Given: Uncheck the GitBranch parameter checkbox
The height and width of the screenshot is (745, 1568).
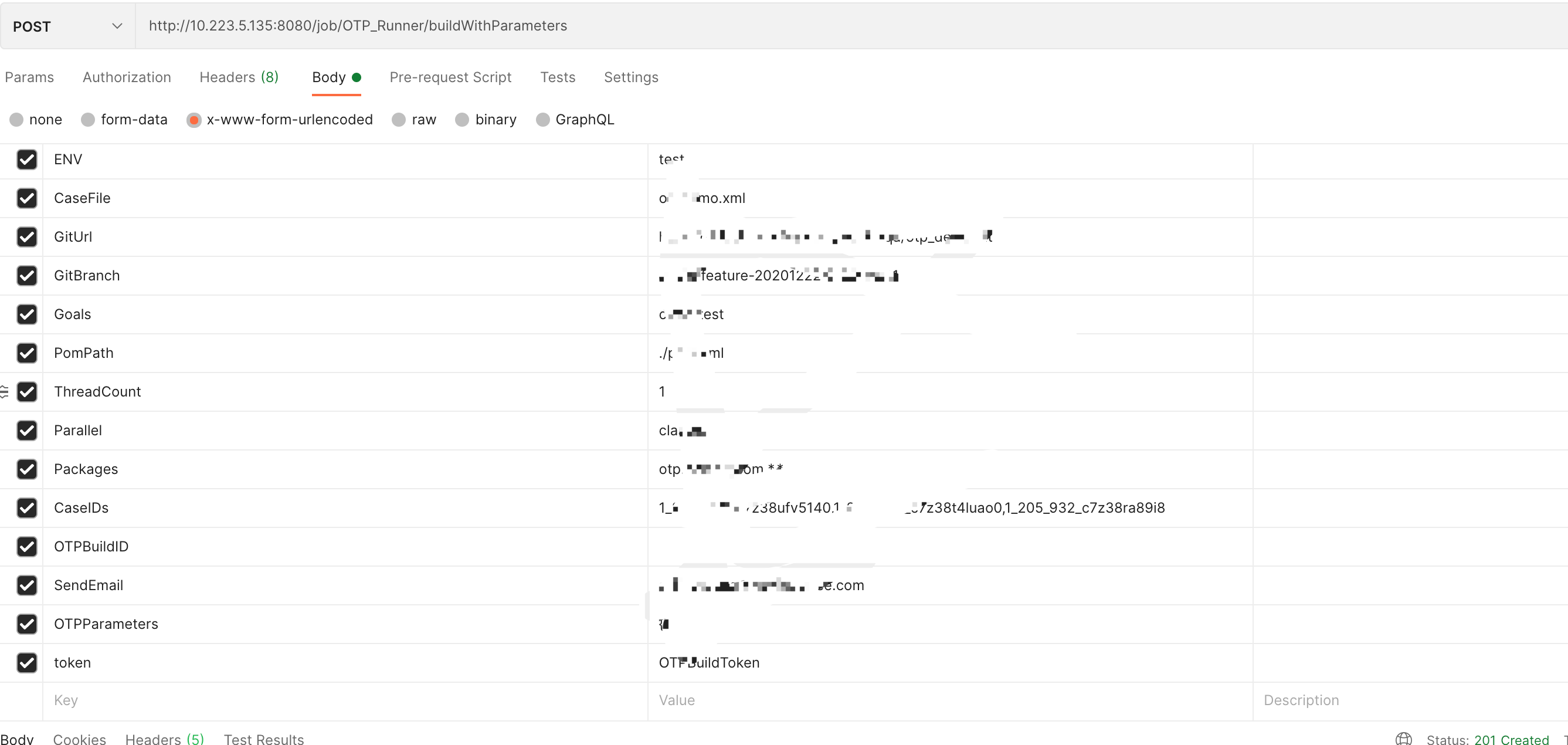Looking at the screenshot, I should coord(27,275).
